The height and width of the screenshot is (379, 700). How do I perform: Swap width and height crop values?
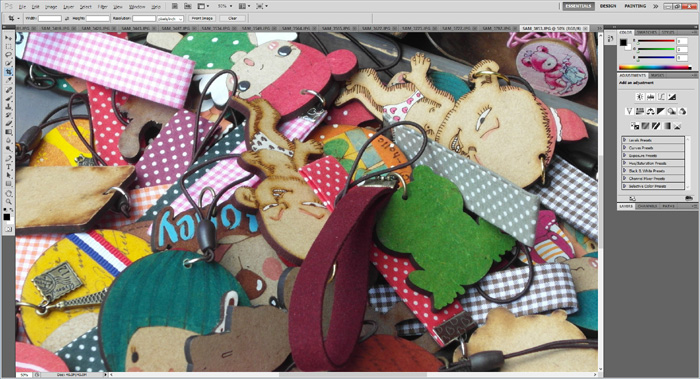click(67, 18)
